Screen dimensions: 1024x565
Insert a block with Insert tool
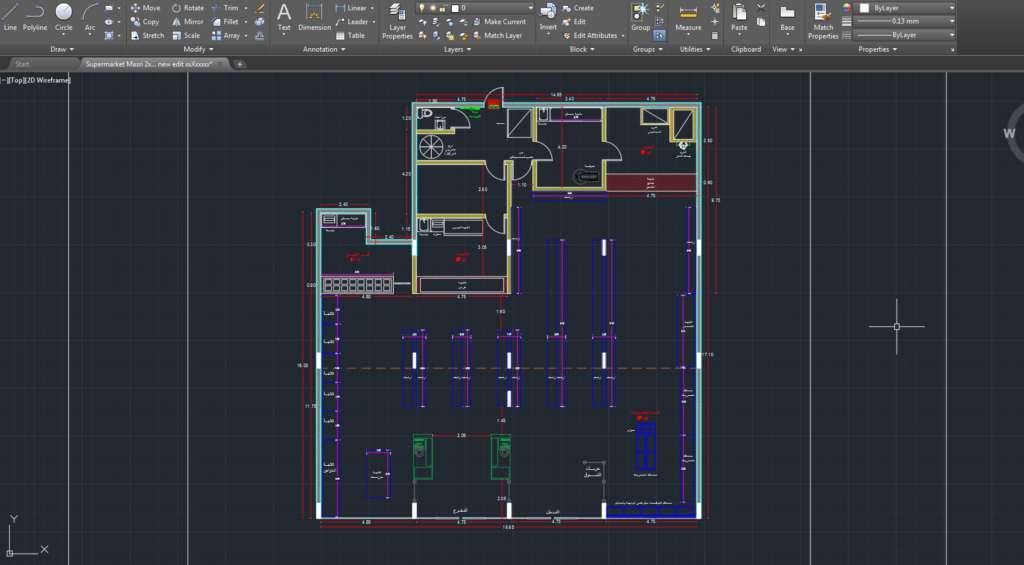pos(548,18)
